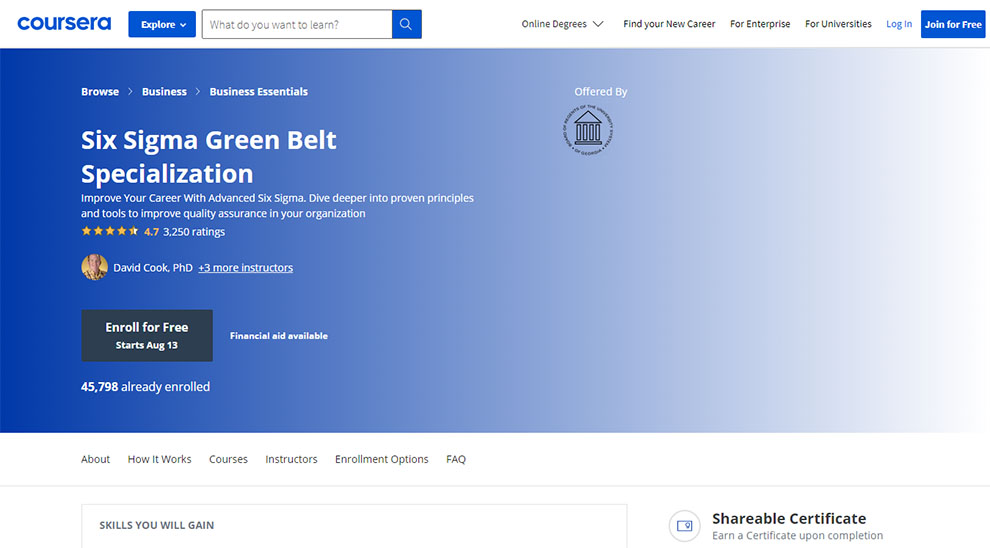
Task: Click instructor name David Cook, PhD
Action: (153, 268)
